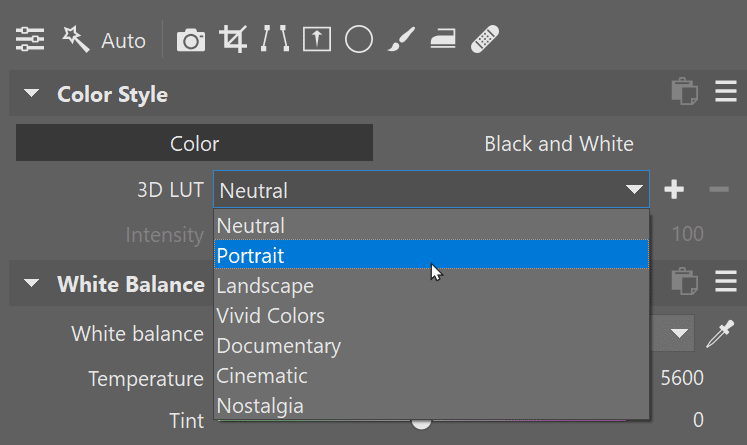Click the Auto enhance magic wand

point(75,39)
